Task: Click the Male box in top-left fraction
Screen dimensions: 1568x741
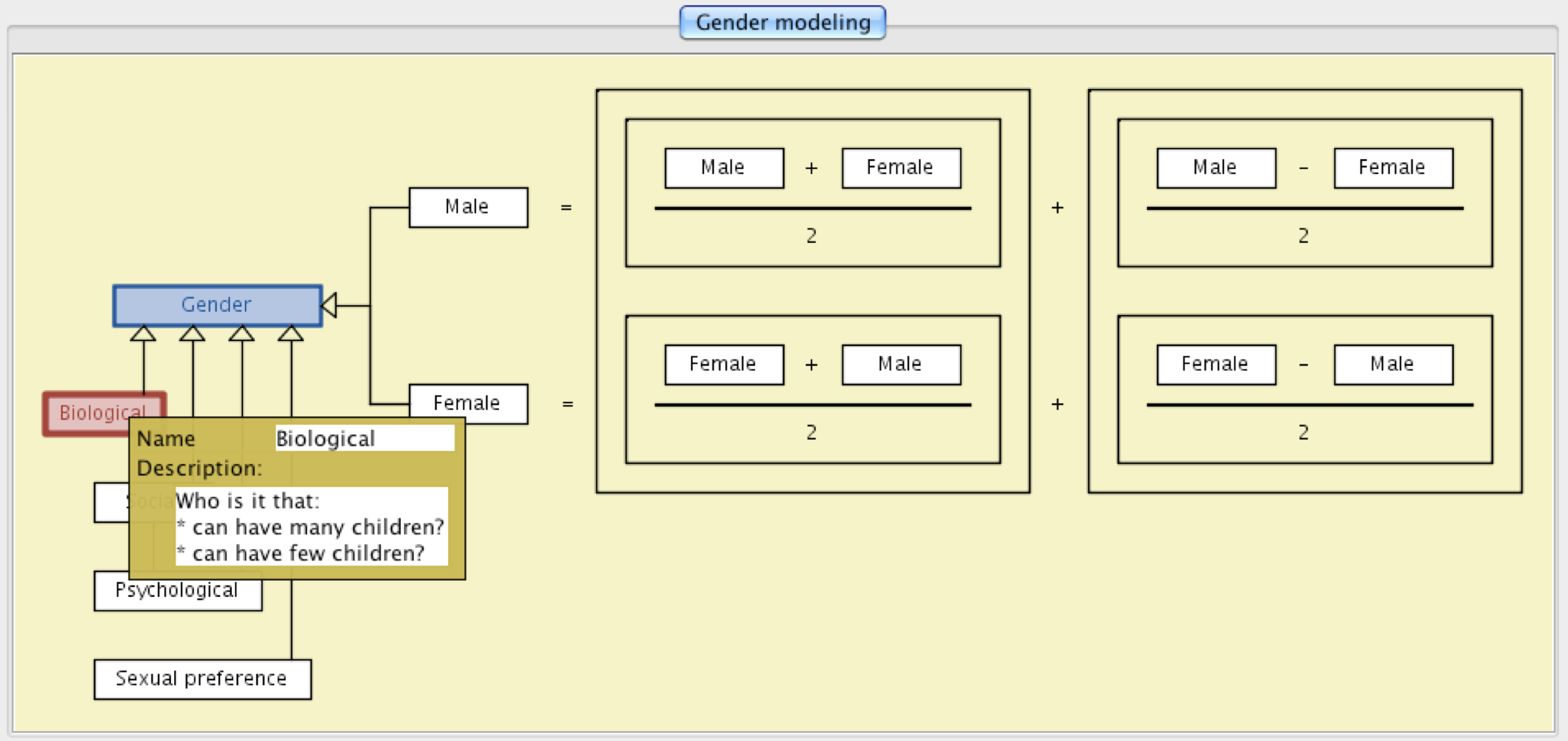Action: click(724, 168)
